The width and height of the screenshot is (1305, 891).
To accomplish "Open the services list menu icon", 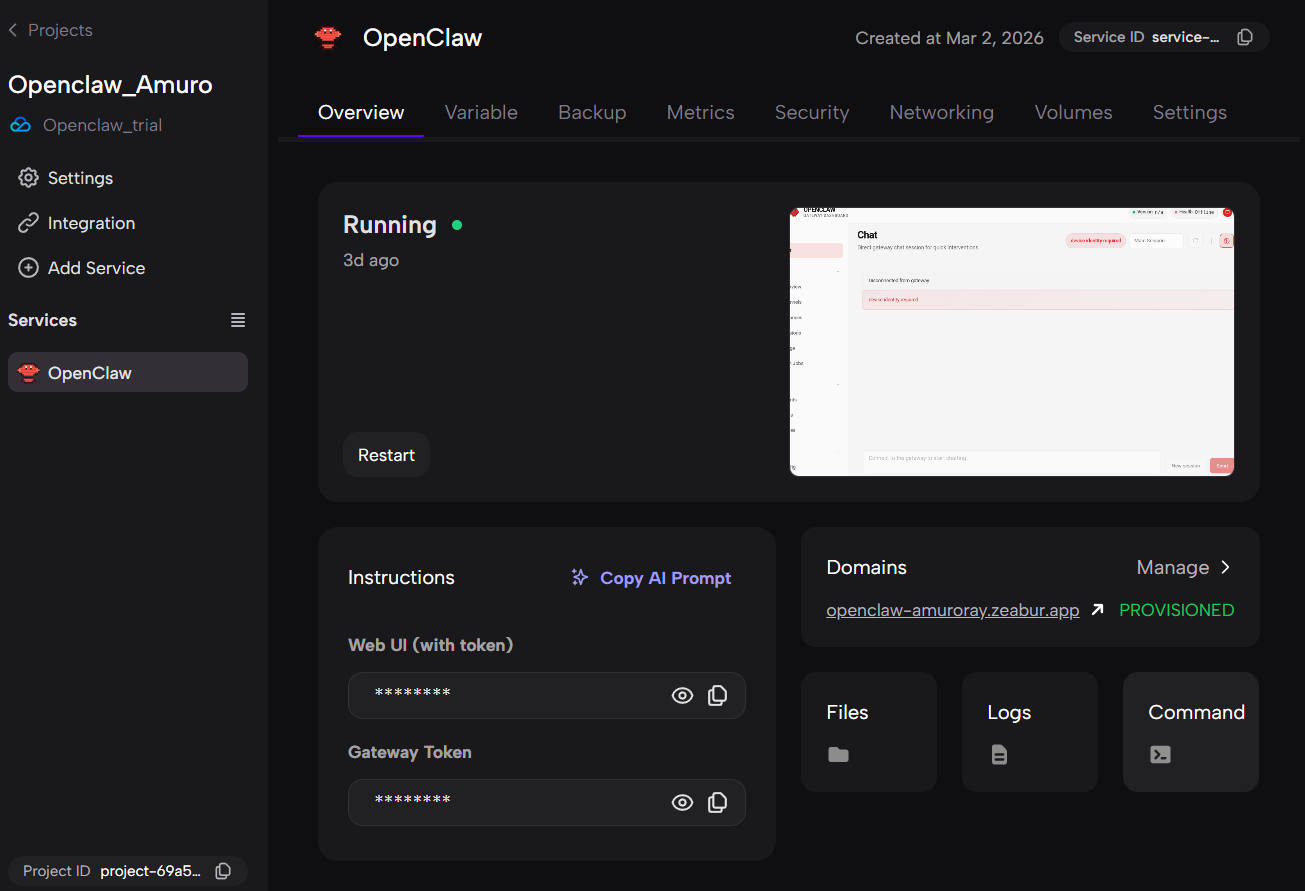I will (238, 320).
